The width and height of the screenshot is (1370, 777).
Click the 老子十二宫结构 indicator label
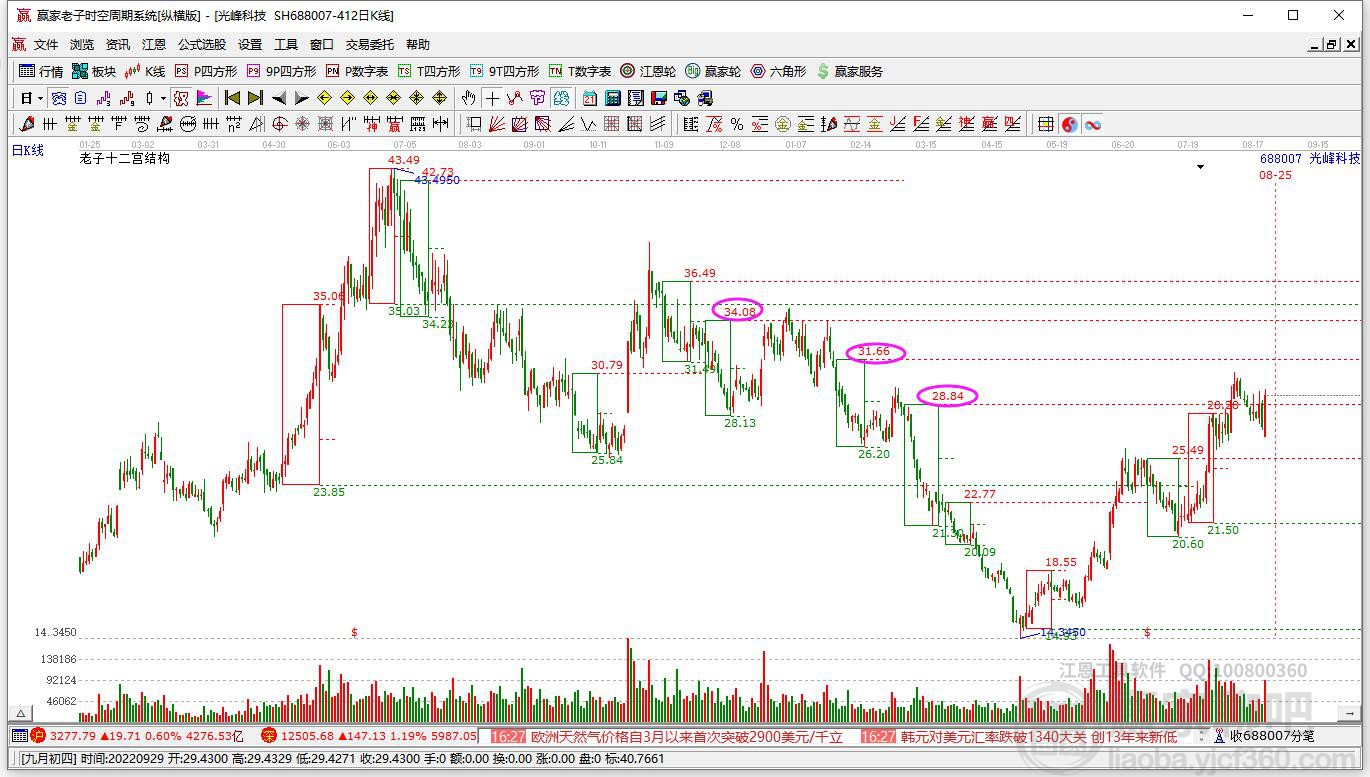125,158
